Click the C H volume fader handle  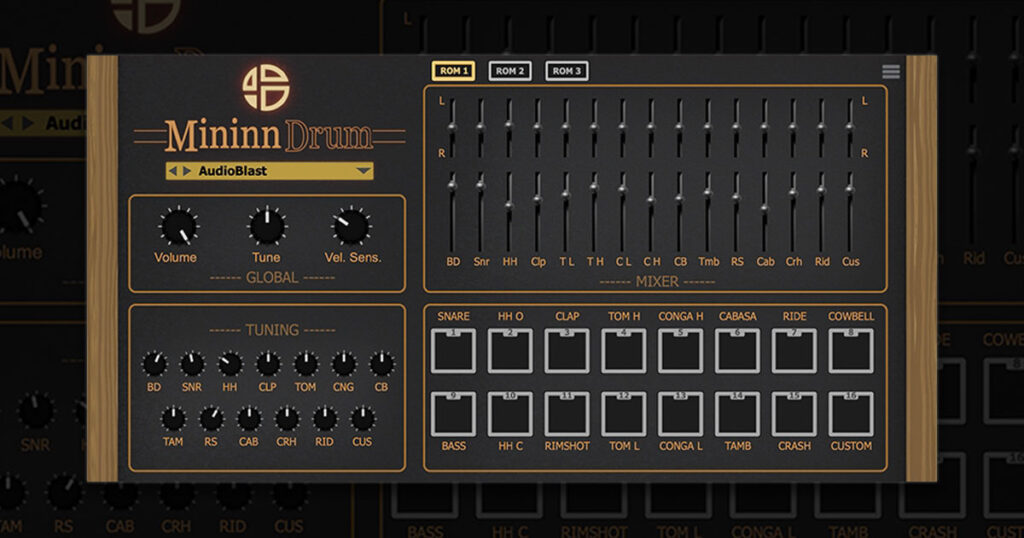[x=650, y=200]
